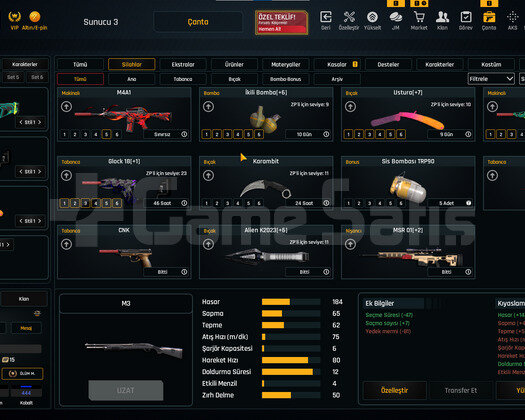Click the Doldurma Süresi stat bar
The image size is (525, 420).
[x=291, y=372]
